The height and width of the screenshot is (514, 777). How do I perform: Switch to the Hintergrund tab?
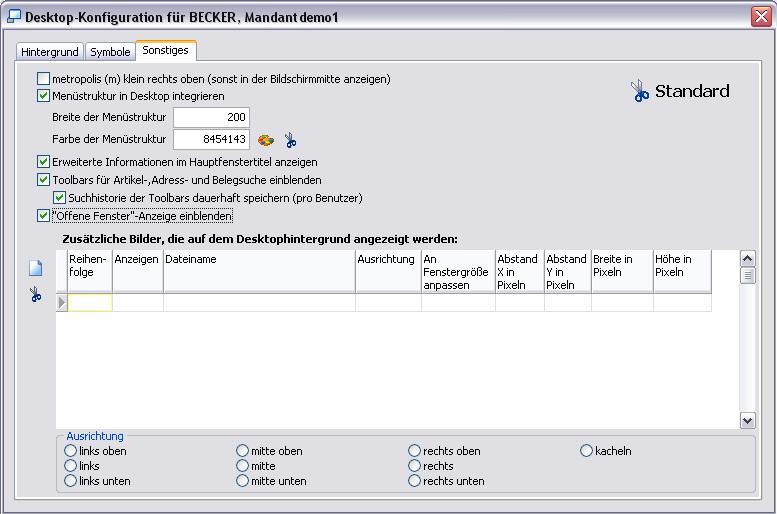point(49,52)
